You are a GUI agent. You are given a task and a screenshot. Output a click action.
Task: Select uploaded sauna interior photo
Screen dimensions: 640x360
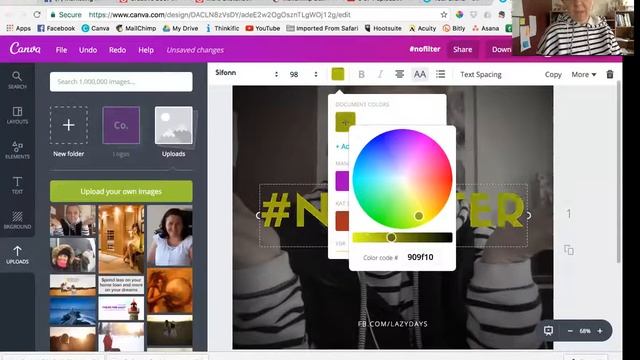[x=121, y=239]
